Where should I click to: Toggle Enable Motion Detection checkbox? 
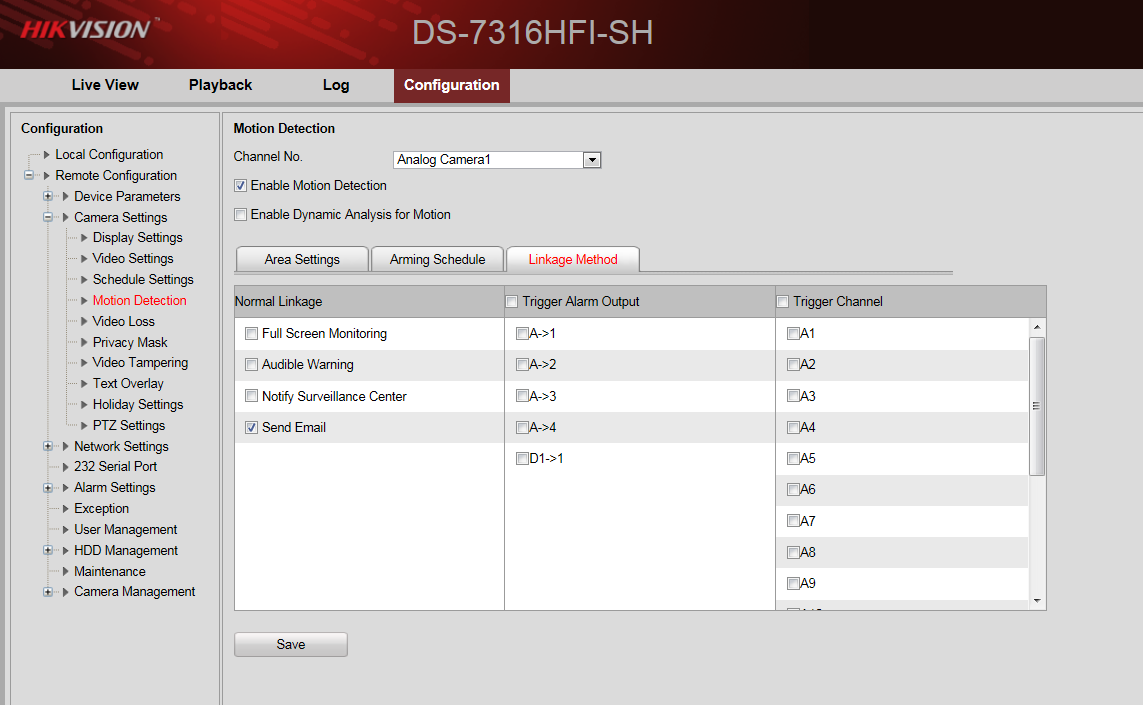tap(240, 186)
